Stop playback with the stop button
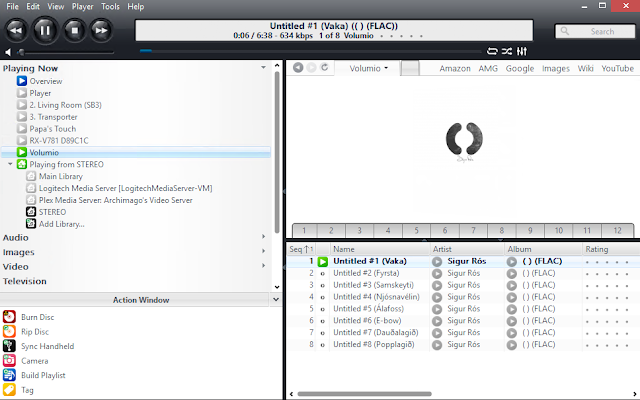 click(x=75, y=30)
